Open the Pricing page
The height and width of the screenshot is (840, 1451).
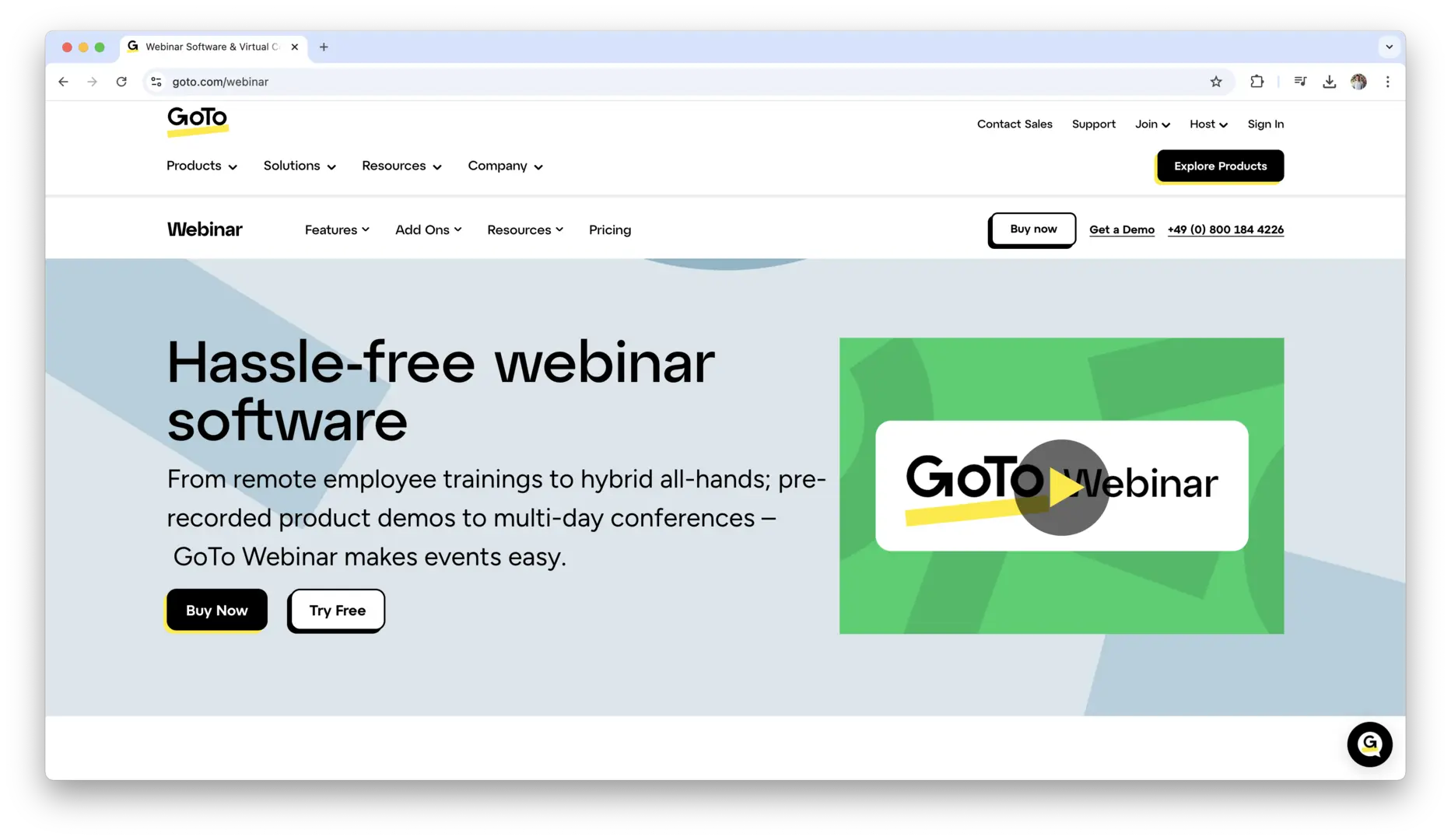point(610,229)
